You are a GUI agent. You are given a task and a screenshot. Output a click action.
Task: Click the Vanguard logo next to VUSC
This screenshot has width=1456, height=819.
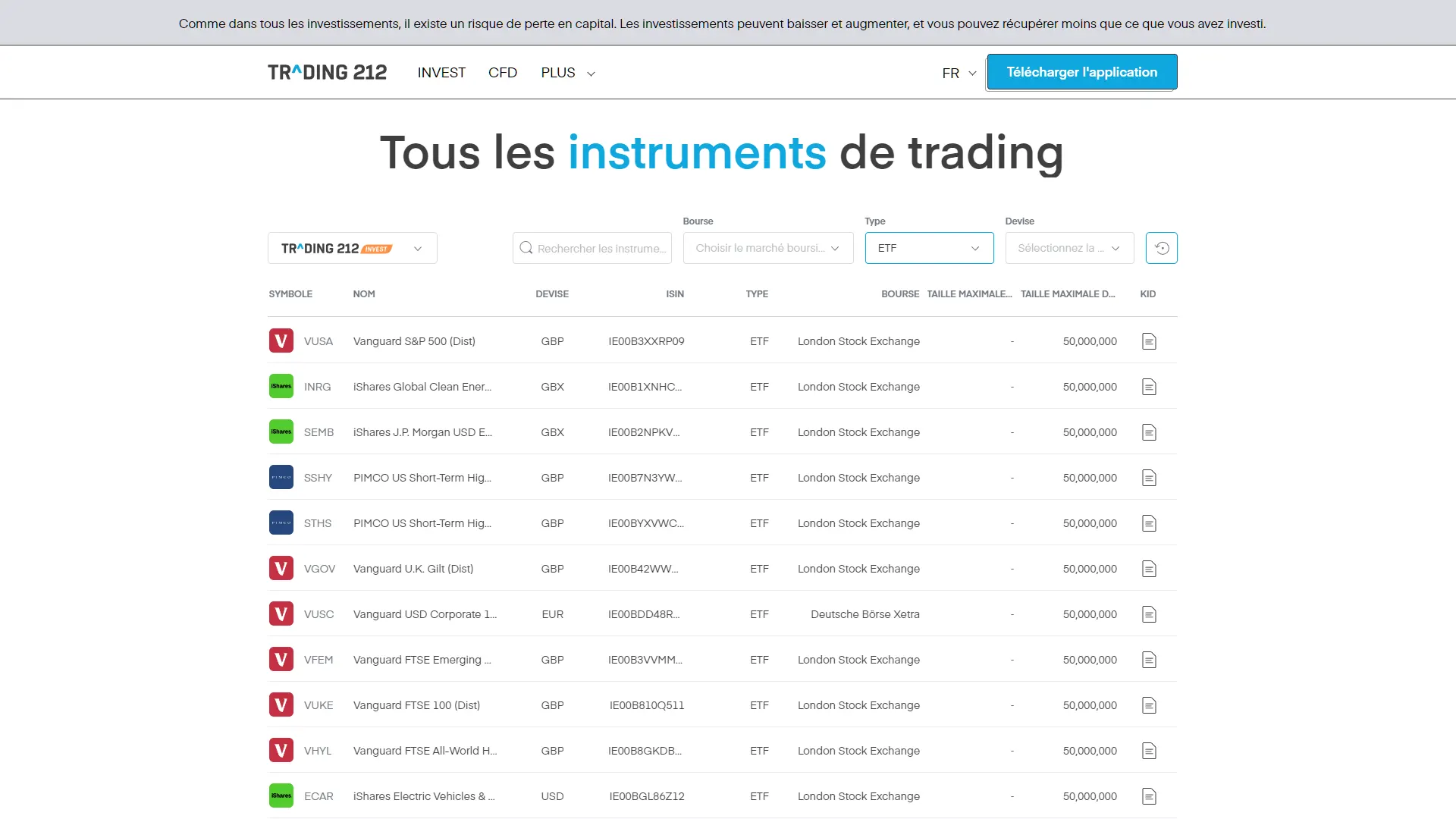tap(281, 613)
